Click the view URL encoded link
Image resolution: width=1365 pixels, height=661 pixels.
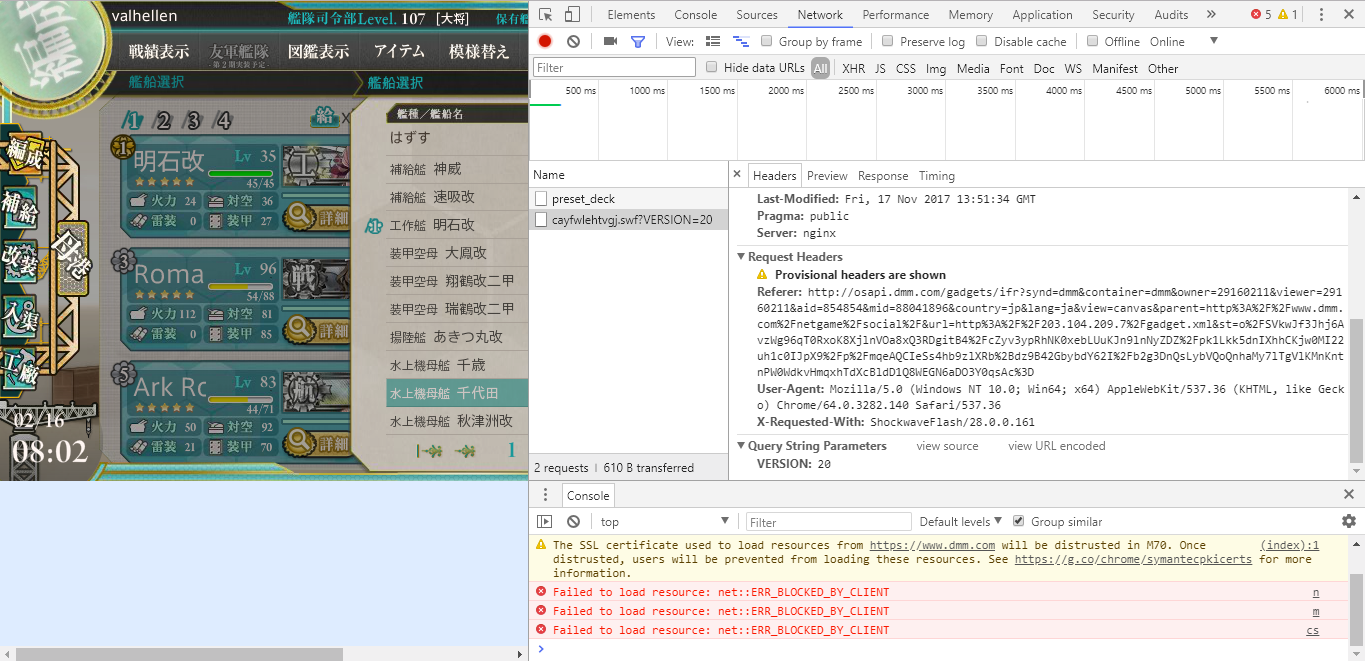coord(1056,446)
